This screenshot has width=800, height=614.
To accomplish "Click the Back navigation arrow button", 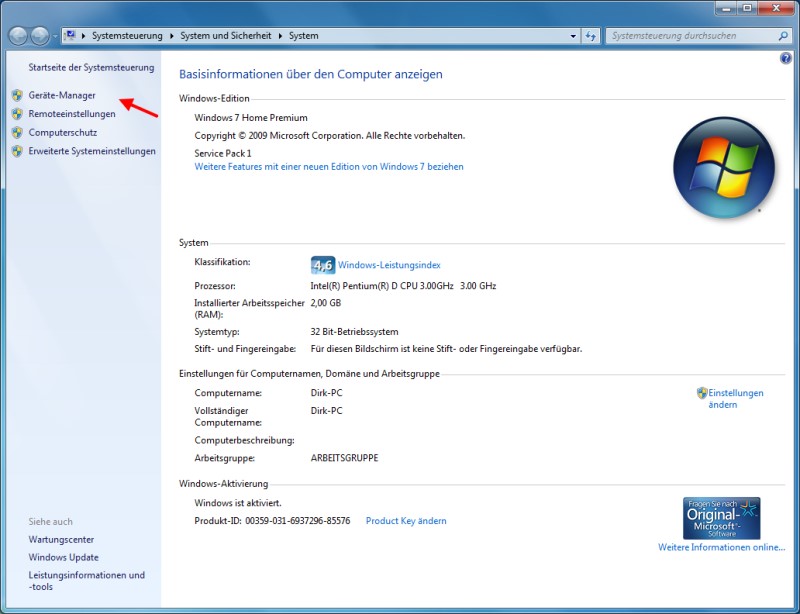I will pyautogui.click(x=18, y=36).
